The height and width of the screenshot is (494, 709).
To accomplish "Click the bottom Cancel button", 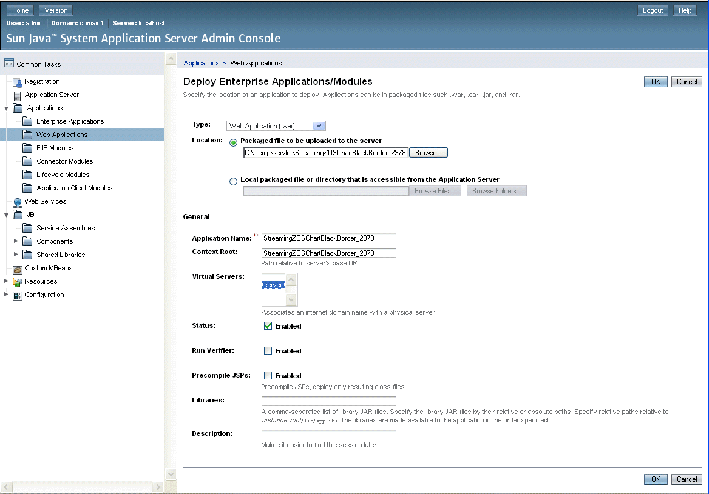I will [686, 479].
